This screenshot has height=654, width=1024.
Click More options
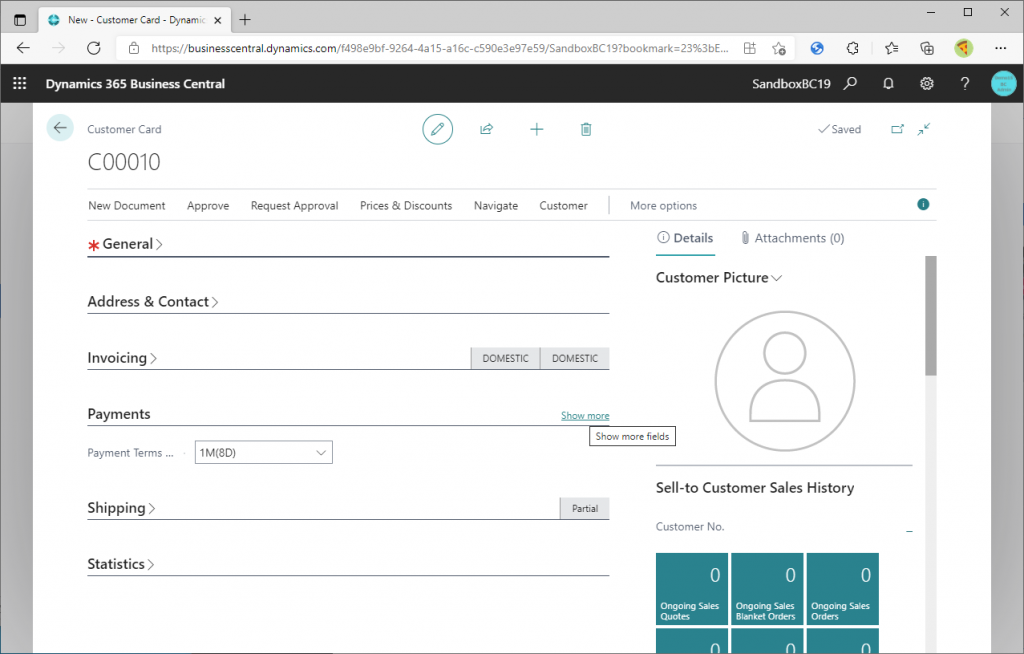coord(663,205)
